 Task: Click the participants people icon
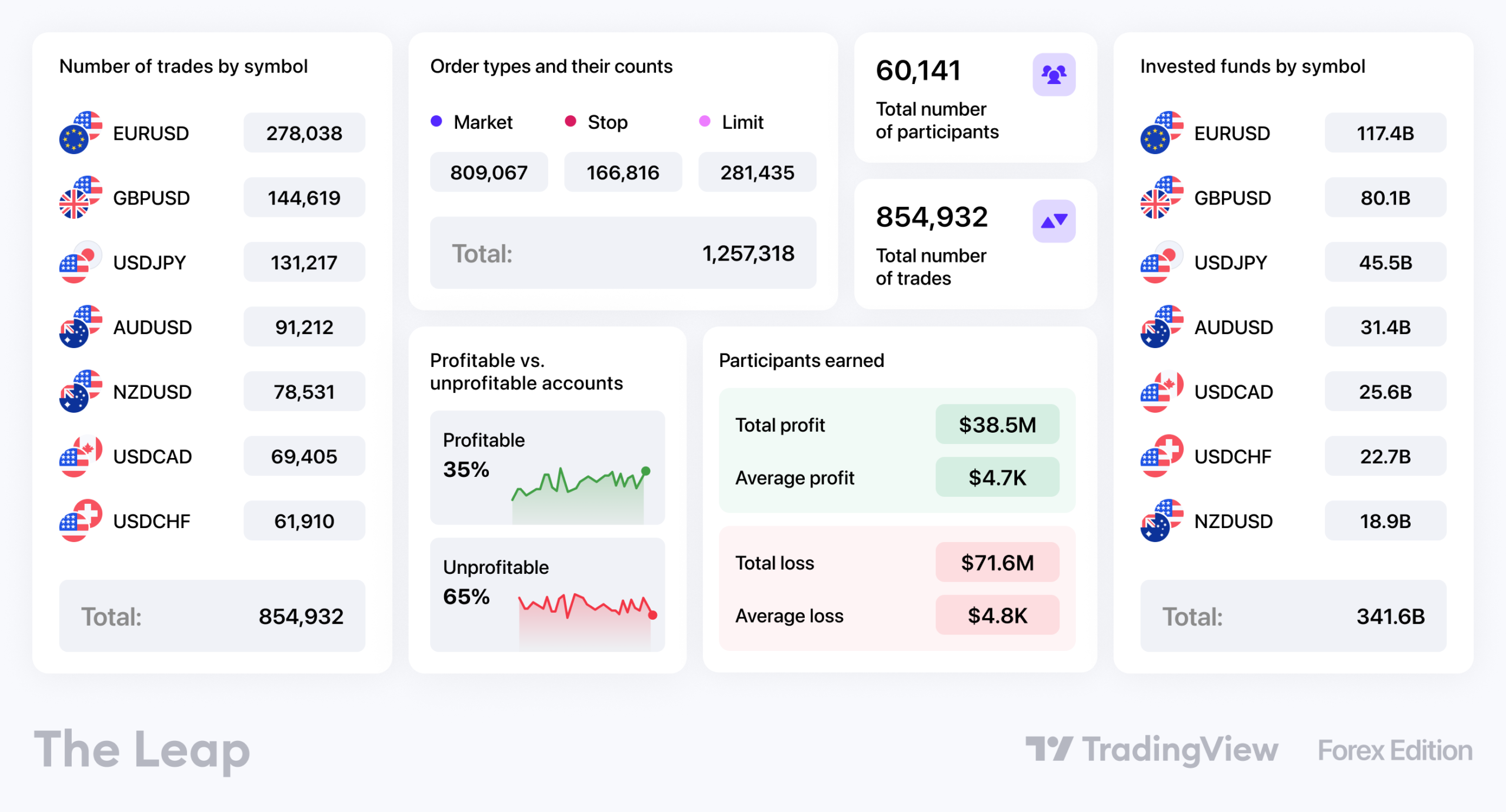click(1054, 75)
